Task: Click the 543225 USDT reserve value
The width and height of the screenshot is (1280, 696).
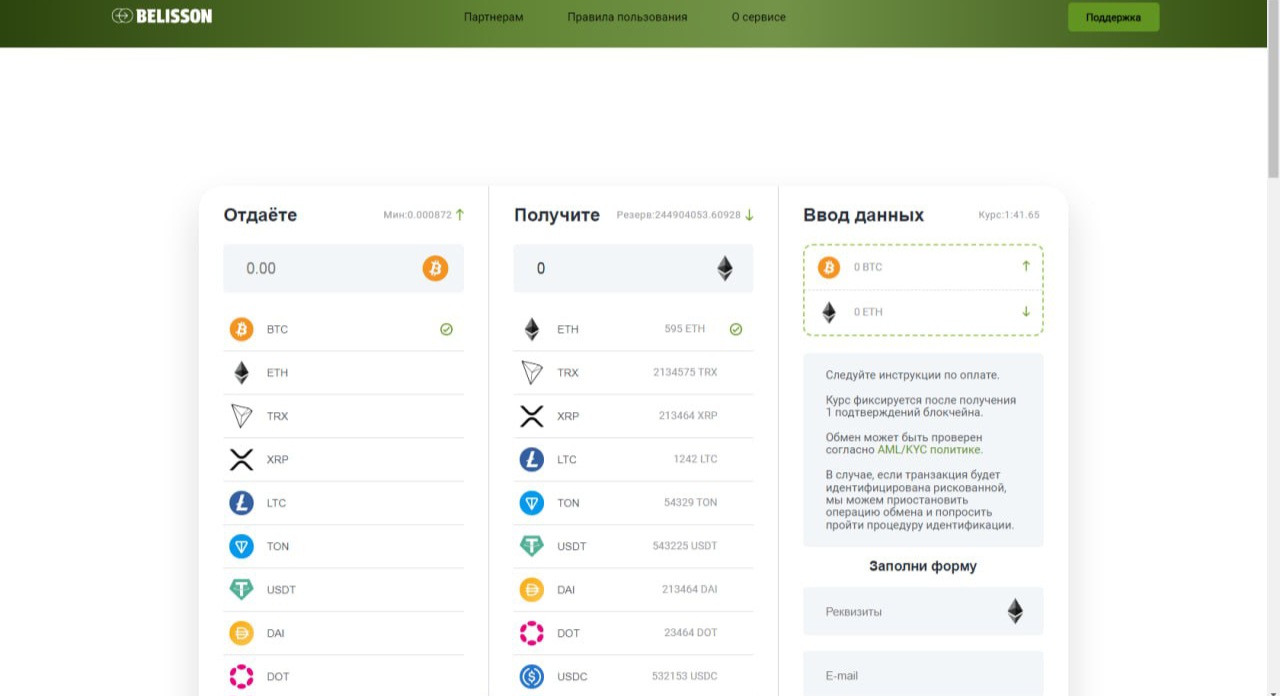Action: pos(685,545)
